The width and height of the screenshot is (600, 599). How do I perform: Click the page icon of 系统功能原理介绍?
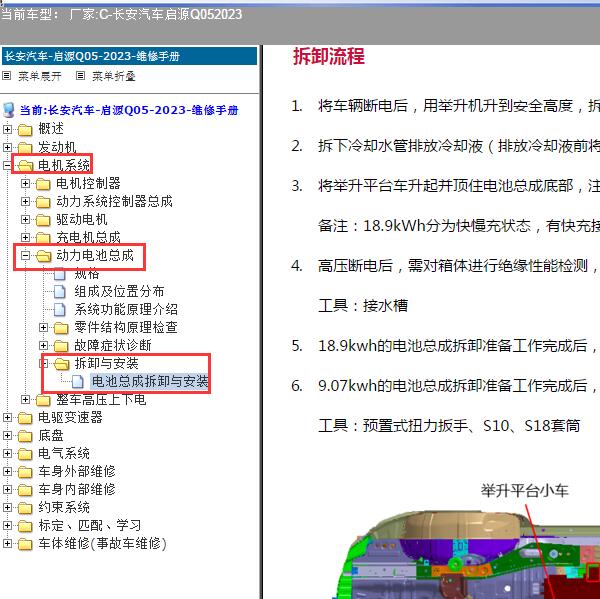point(60,310)
